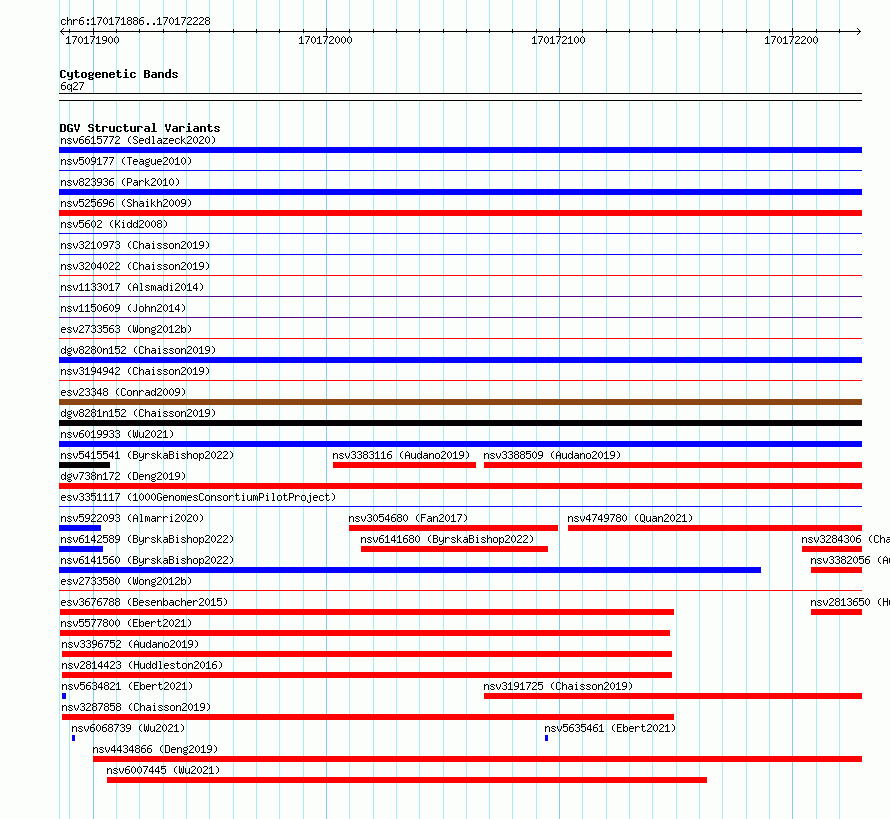Click red bar under nsv3054680
Image resolution: width=890 pixels, height=819 pixels.
[454, 528]
